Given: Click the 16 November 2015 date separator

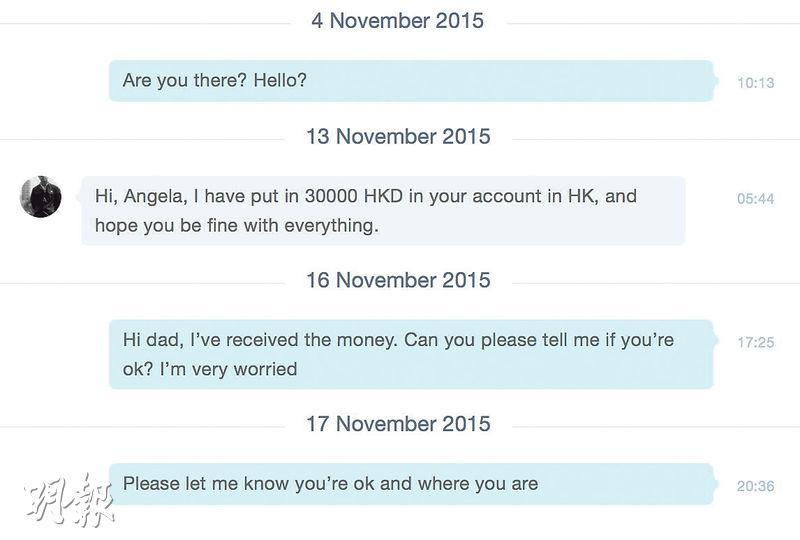Looking at the screenshot, I should click(x=398, y=280).
